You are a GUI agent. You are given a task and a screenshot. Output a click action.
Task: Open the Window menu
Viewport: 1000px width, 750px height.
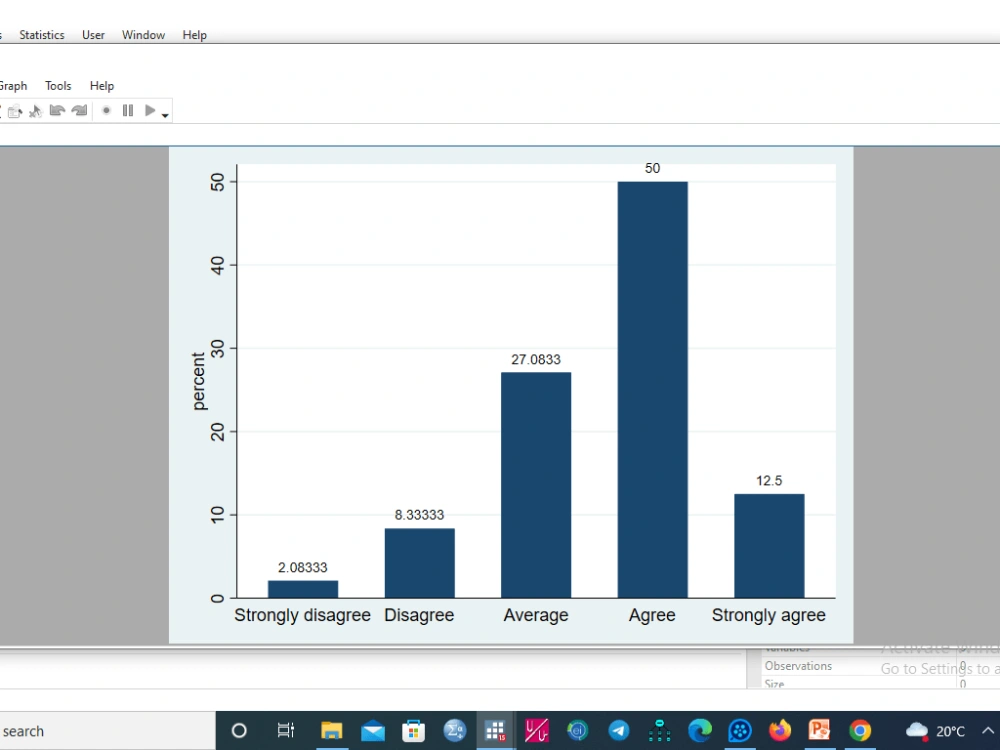[x=143, y=35]
